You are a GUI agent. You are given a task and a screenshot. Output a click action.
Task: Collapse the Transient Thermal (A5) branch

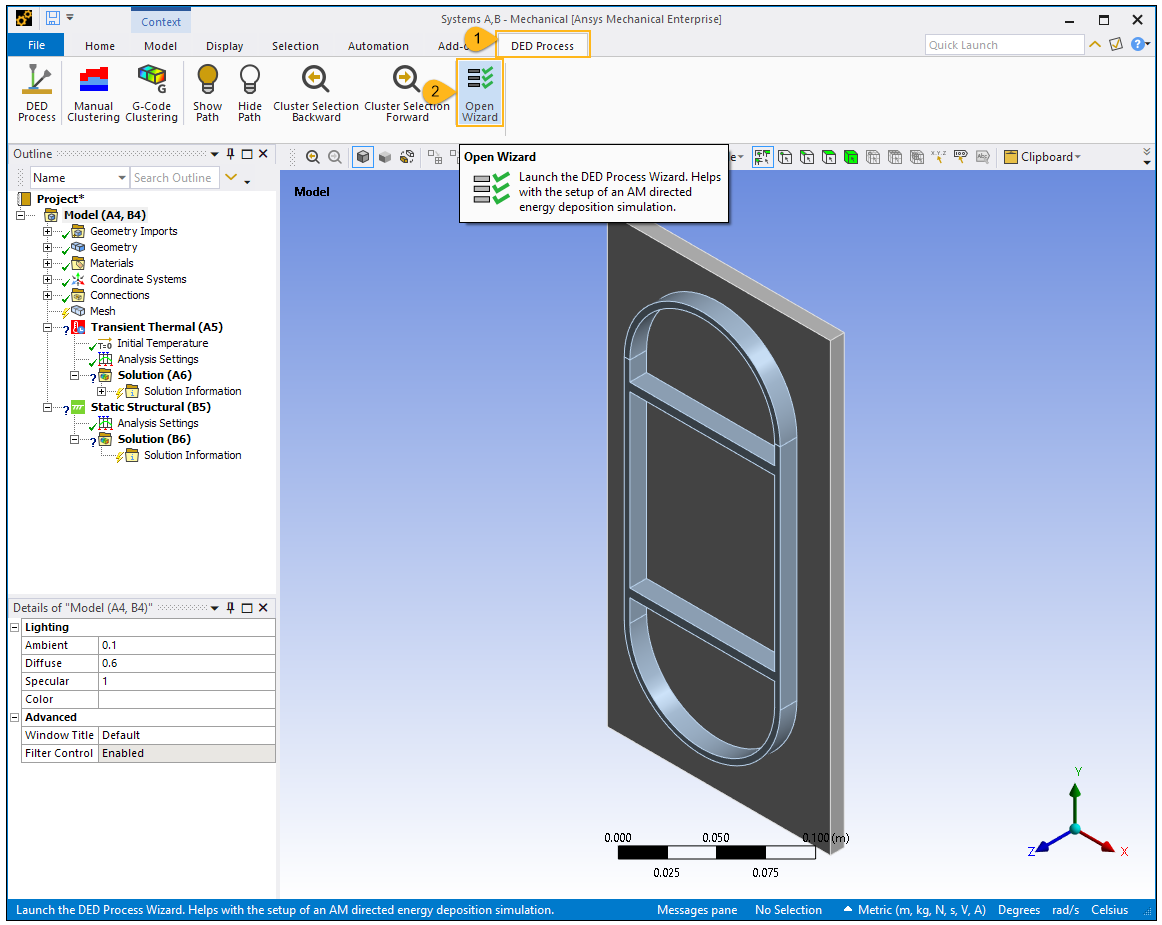point(47,327)
